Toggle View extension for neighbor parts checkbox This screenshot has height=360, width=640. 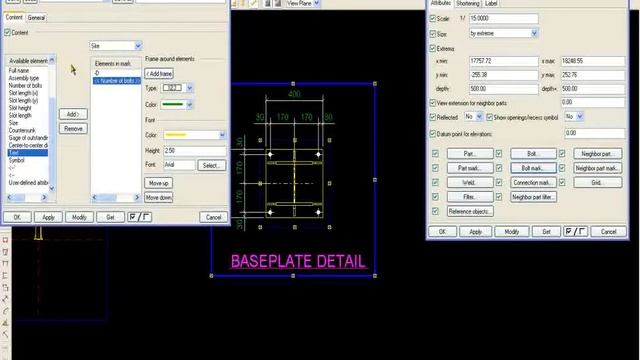coord(433,103)
